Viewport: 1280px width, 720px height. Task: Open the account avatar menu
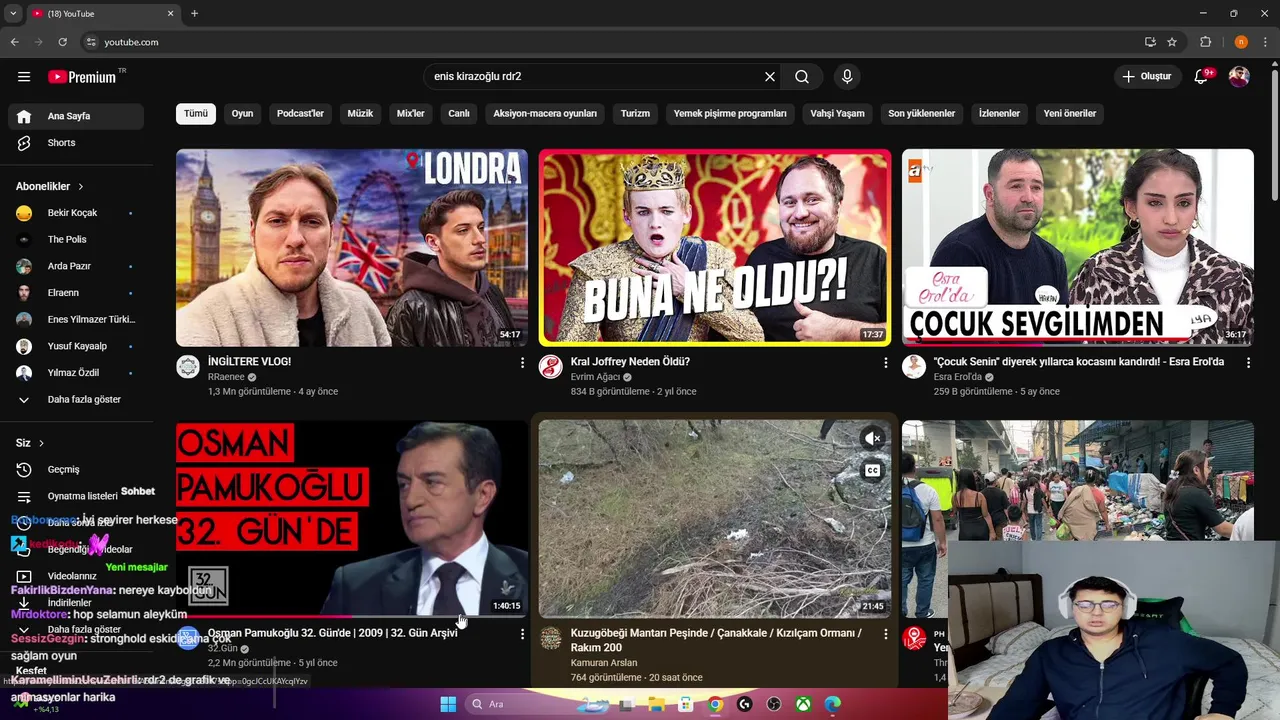[1239, 77]
